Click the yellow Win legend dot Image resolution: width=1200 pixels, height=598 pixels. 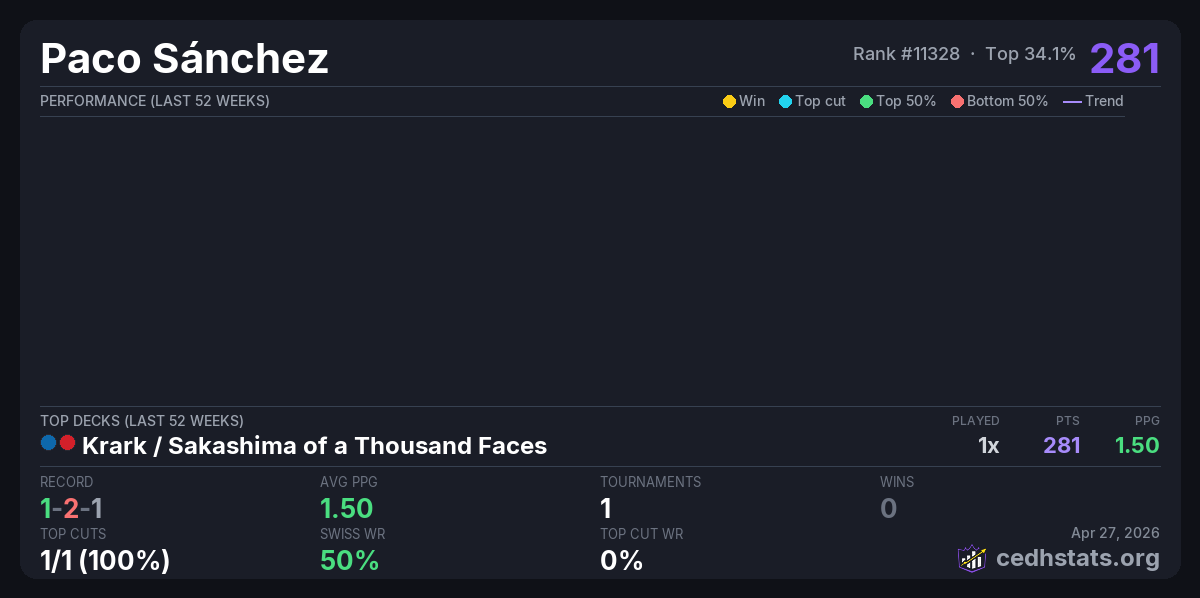(x=729, y=101)
